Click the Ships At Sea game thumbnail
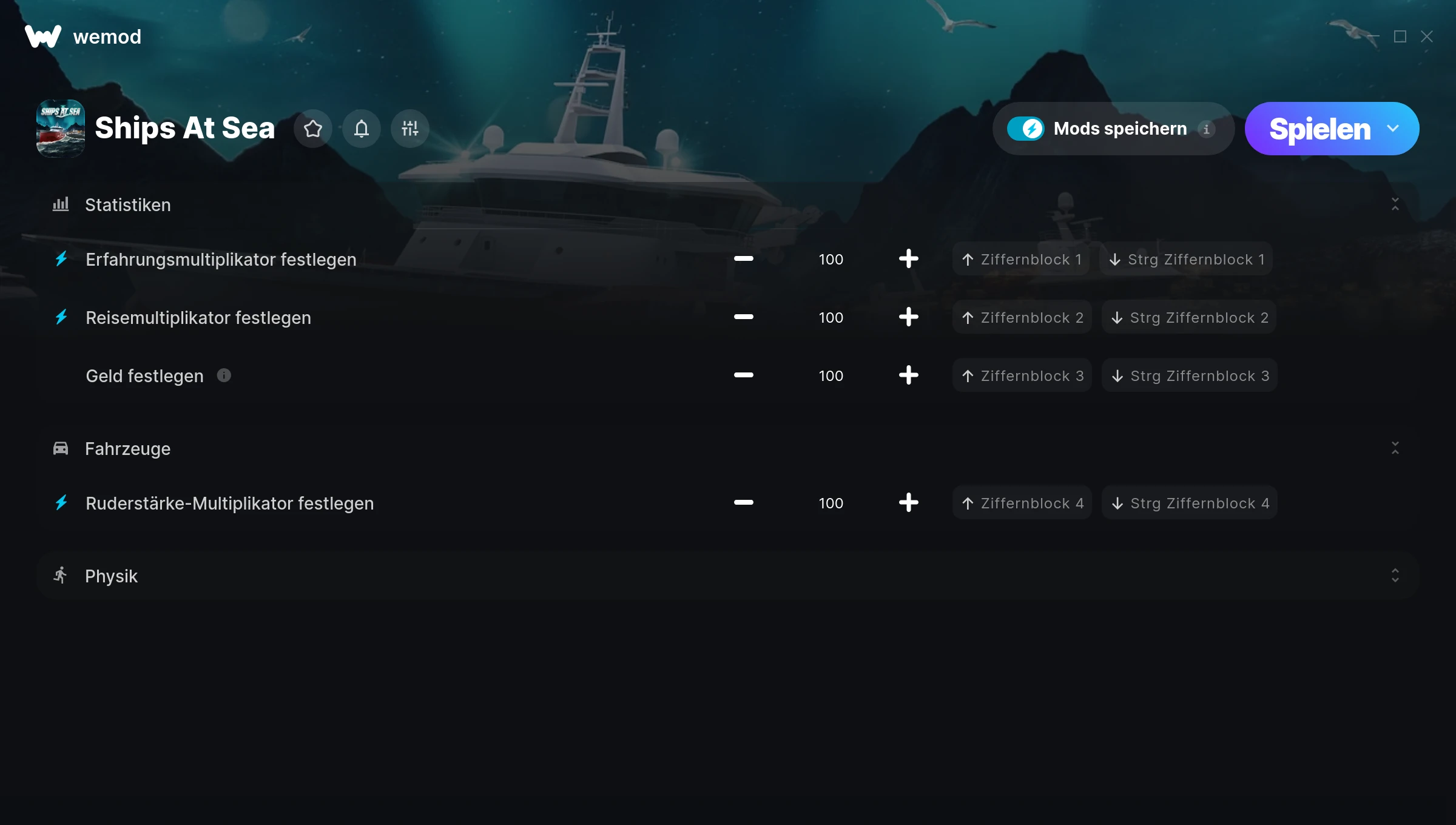Image resolution: width=1456 pixels, height=825 pixels. coord(61,129)
